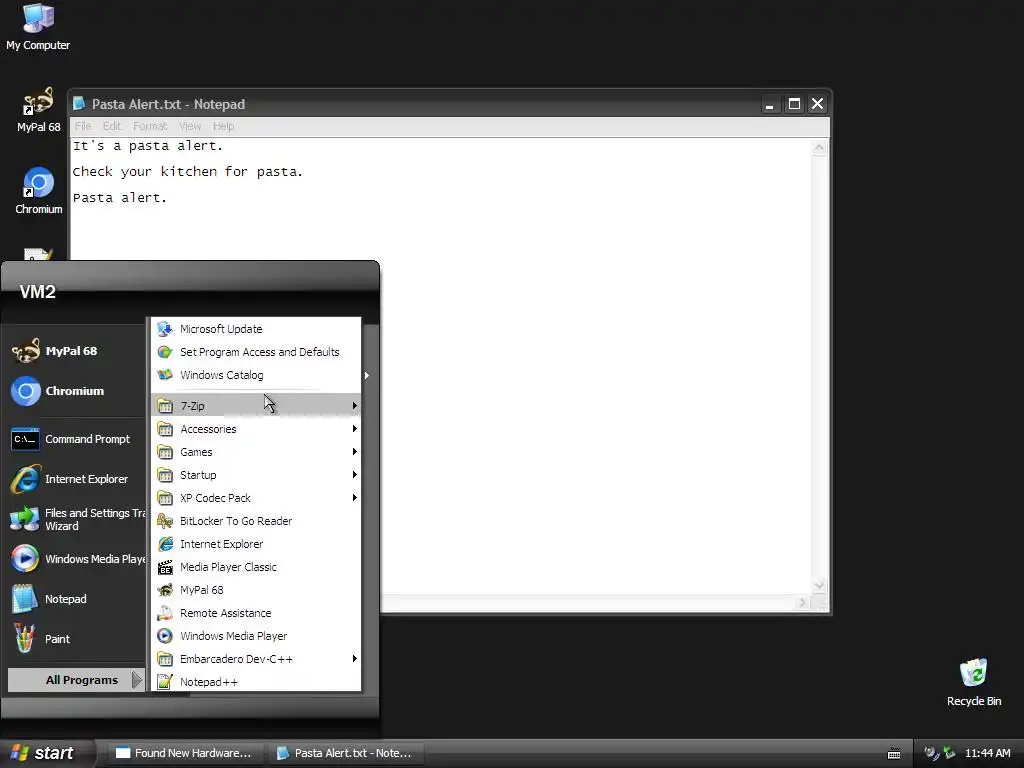The image size is (1024, 768).
Task: Expand the Embarcadero Dev-C++ folder
Action: pyautogui.click(x=256, y=659)
